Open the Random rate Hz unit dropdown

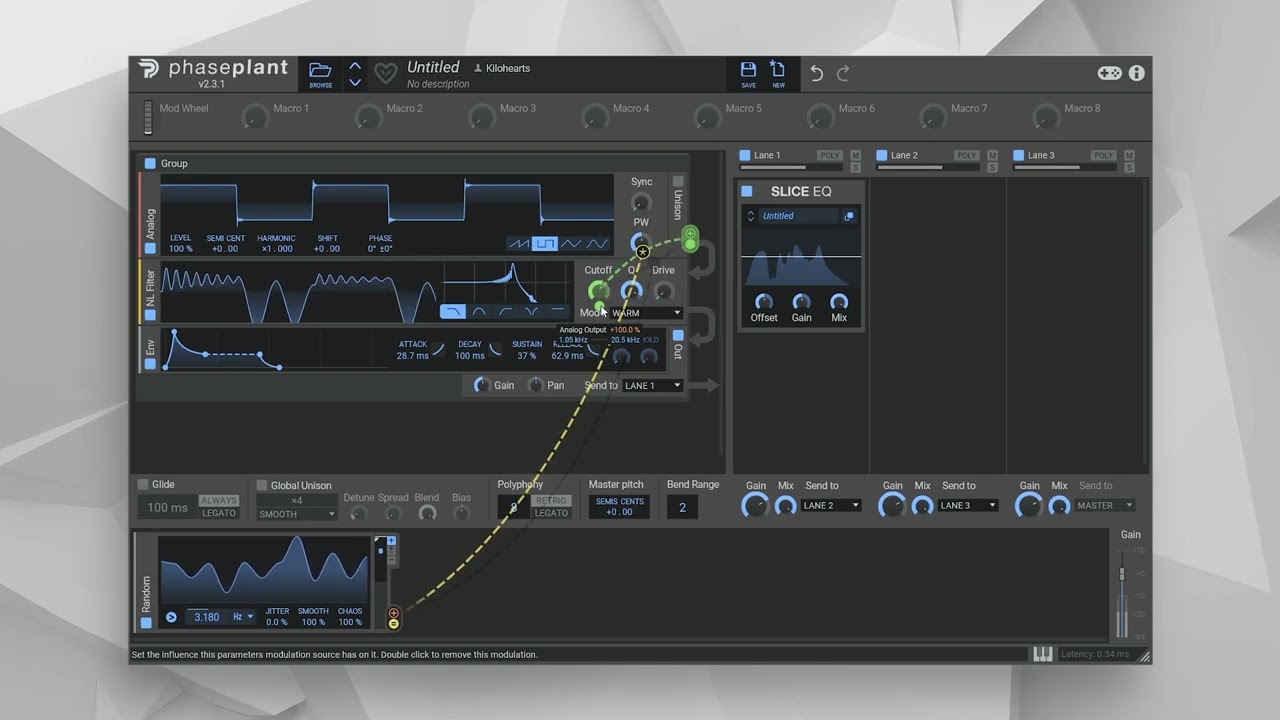click(243, 617)
